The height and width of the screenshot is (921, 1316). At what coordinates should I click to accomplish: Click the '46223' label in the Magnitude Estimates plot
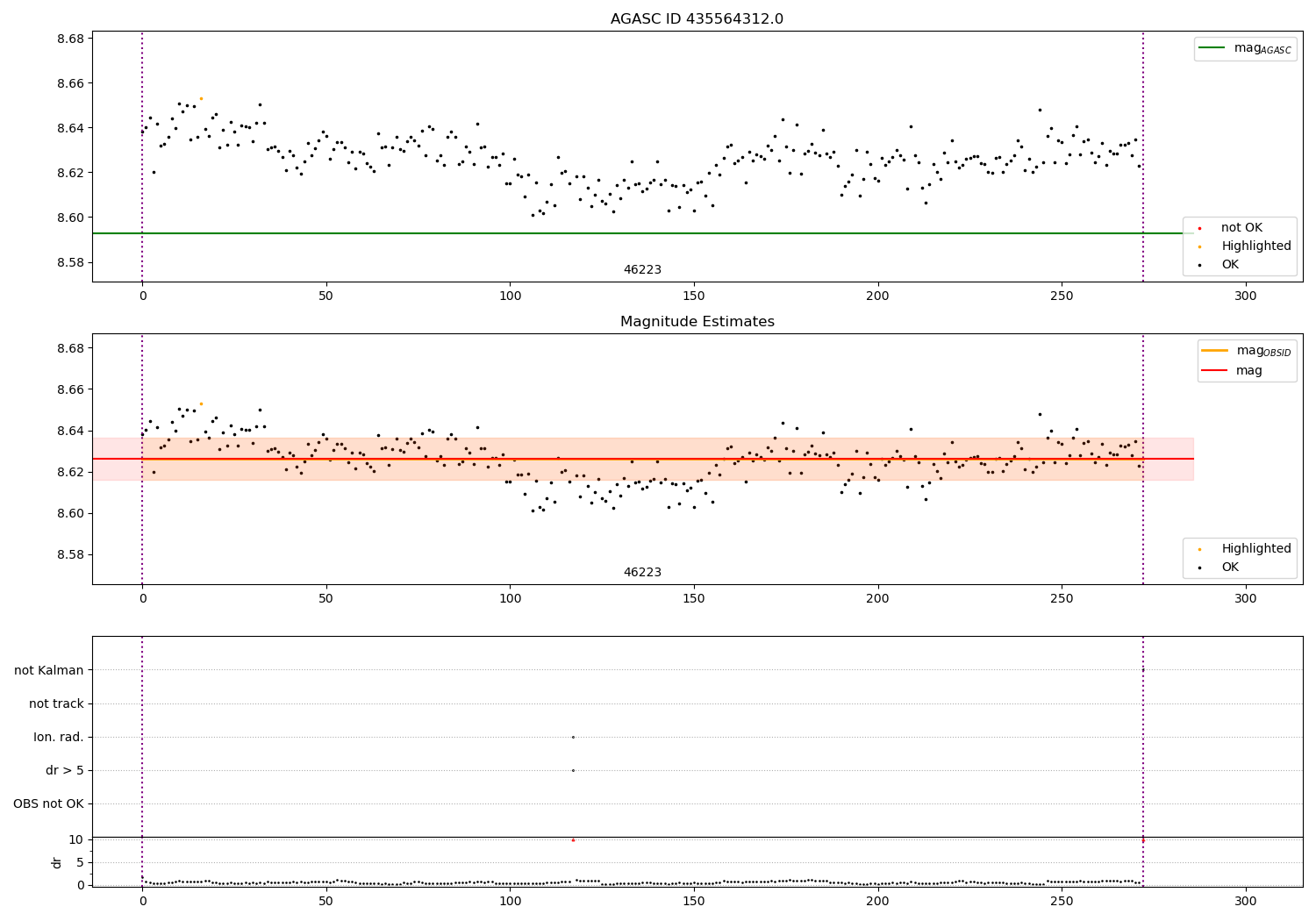(642, 573)
